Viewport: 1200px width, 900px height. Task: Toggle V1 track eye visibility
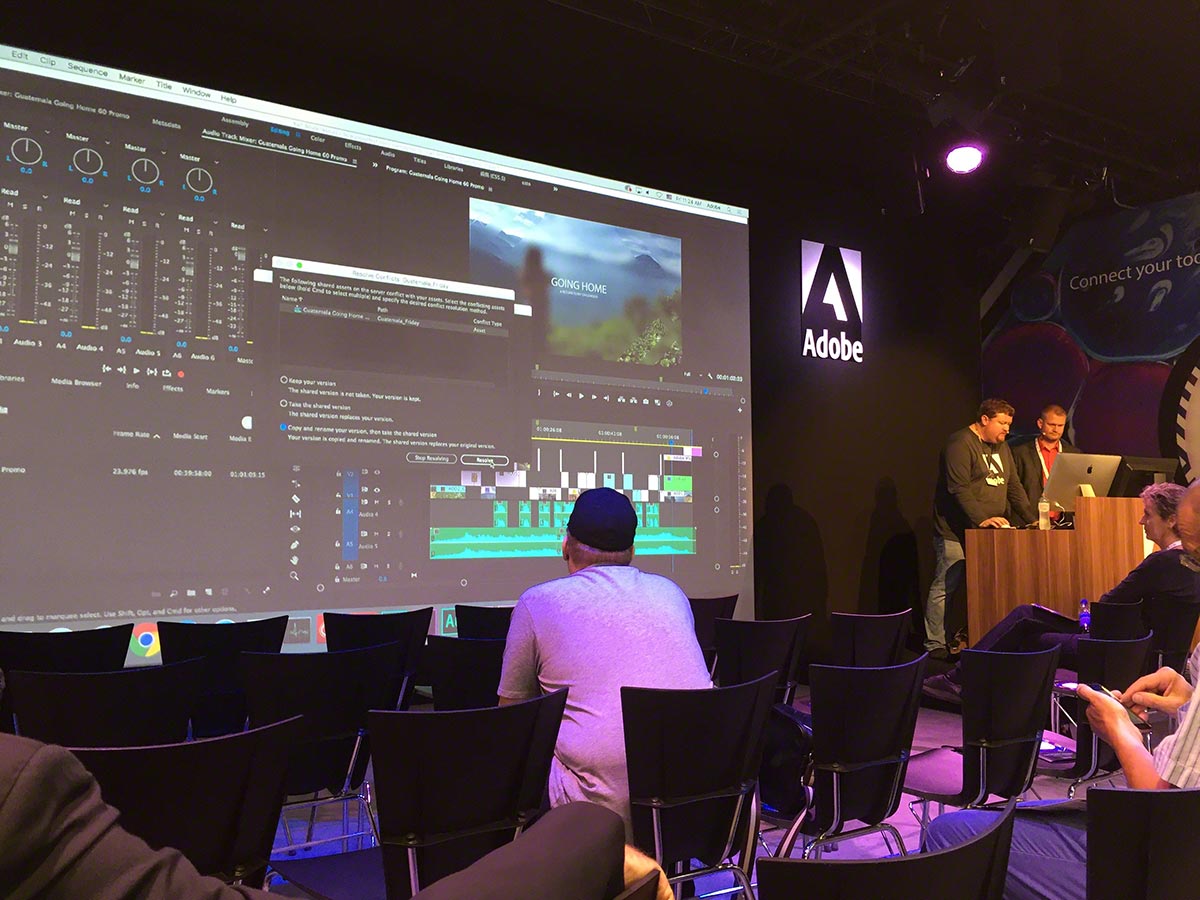pos(377,490)
